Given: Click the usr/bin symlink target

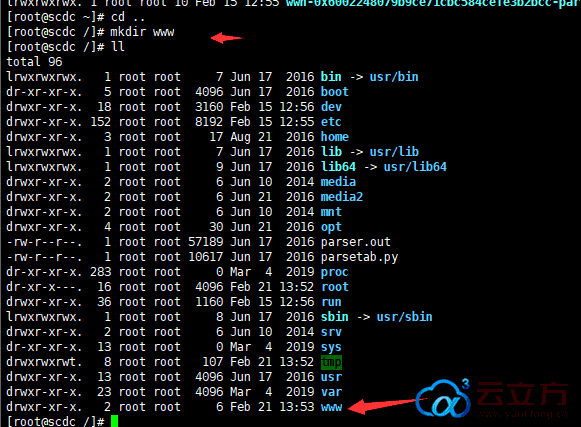Looking at the screenshot, I should [394, 77].
